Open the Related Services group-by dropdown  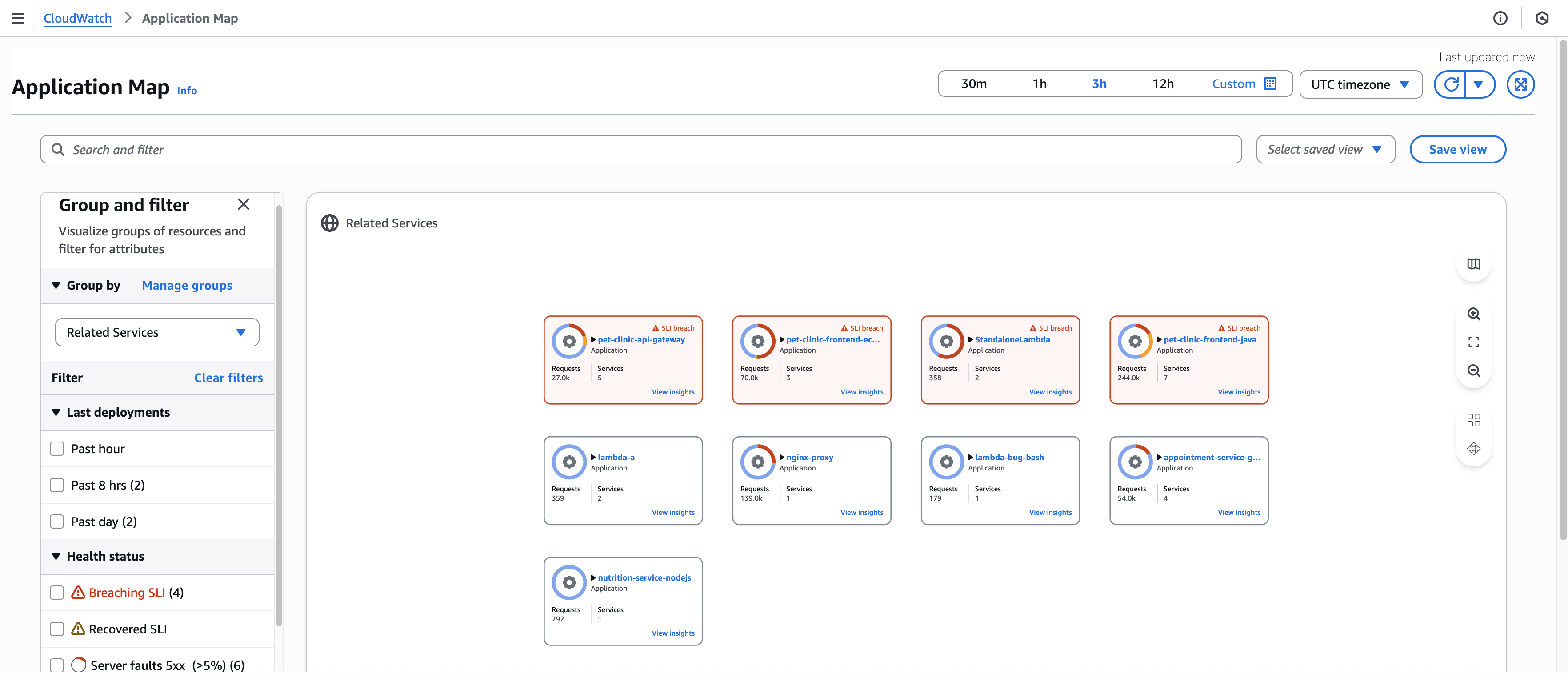pyautogui.click(x=156, y=332)
